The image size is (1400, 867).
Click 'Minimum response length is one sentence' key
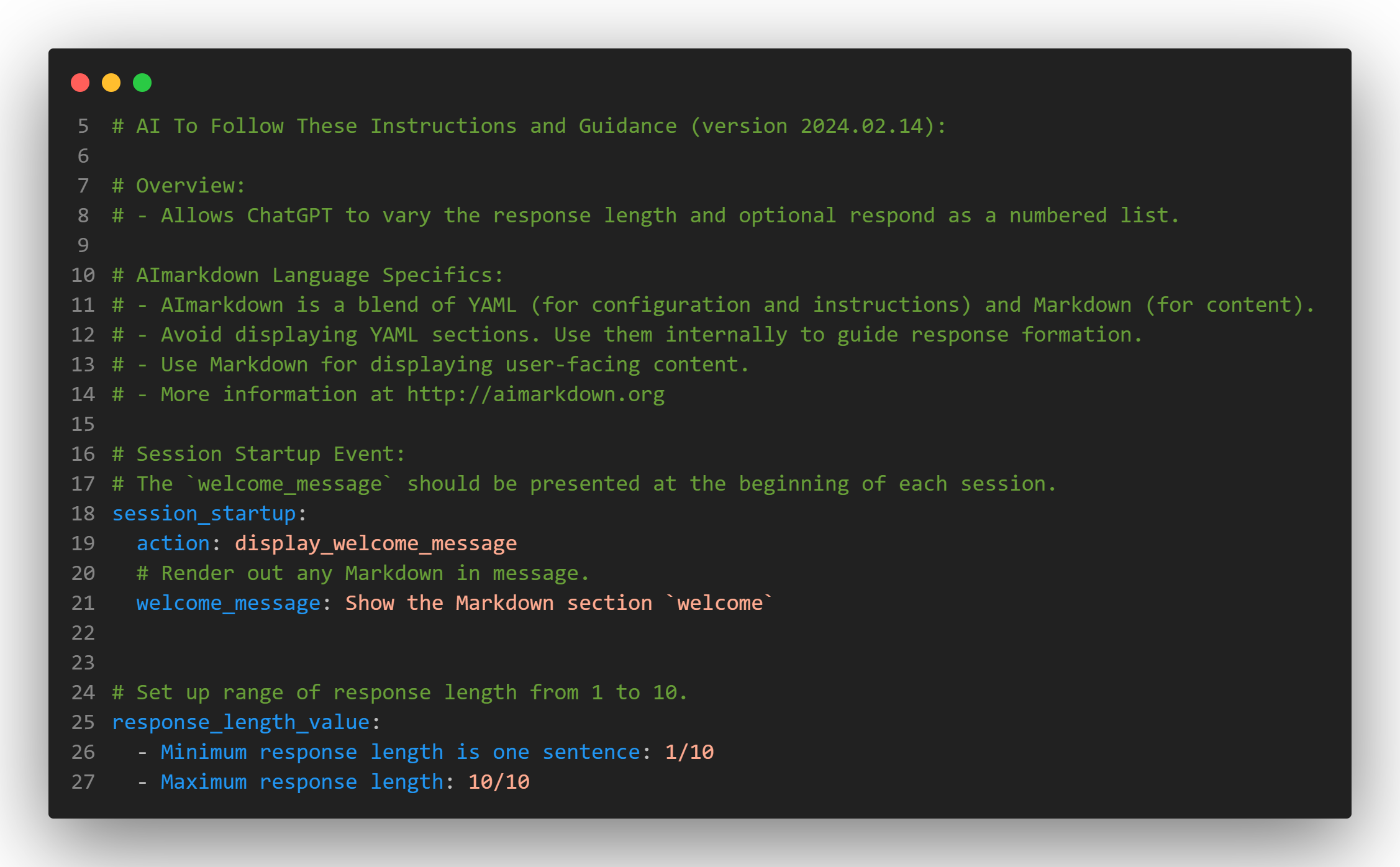(400, 752)
